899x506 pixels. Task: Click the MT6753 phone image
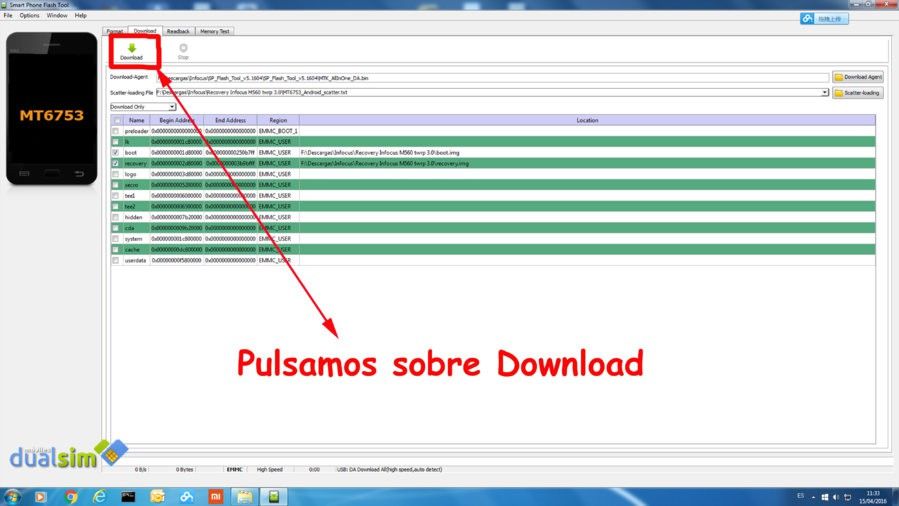click(52, 108)
